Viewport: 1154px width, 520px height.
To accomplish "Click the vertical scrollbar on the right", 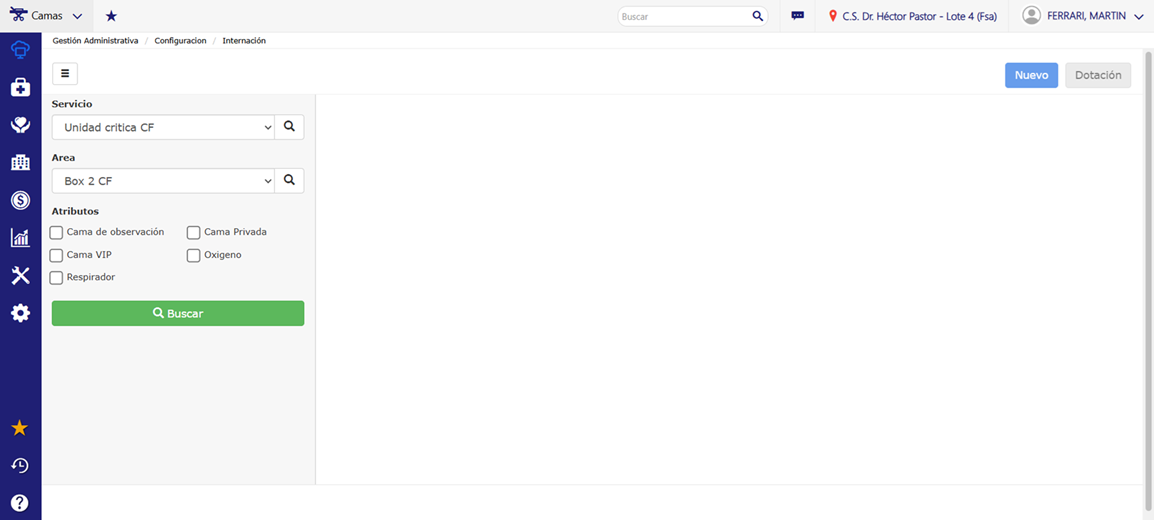I will point(1148,279).
